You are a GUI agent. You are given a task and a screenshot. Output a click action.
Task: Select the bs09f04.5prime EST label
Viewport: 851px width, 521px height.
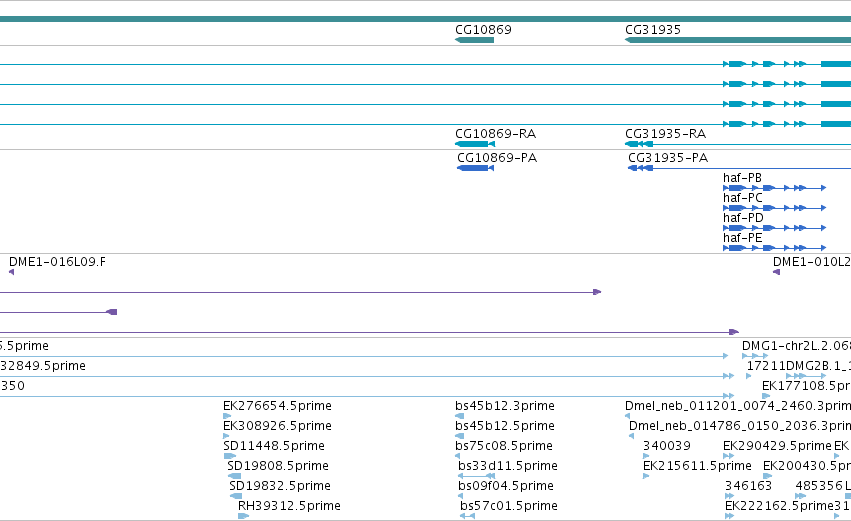pos(506,486)
